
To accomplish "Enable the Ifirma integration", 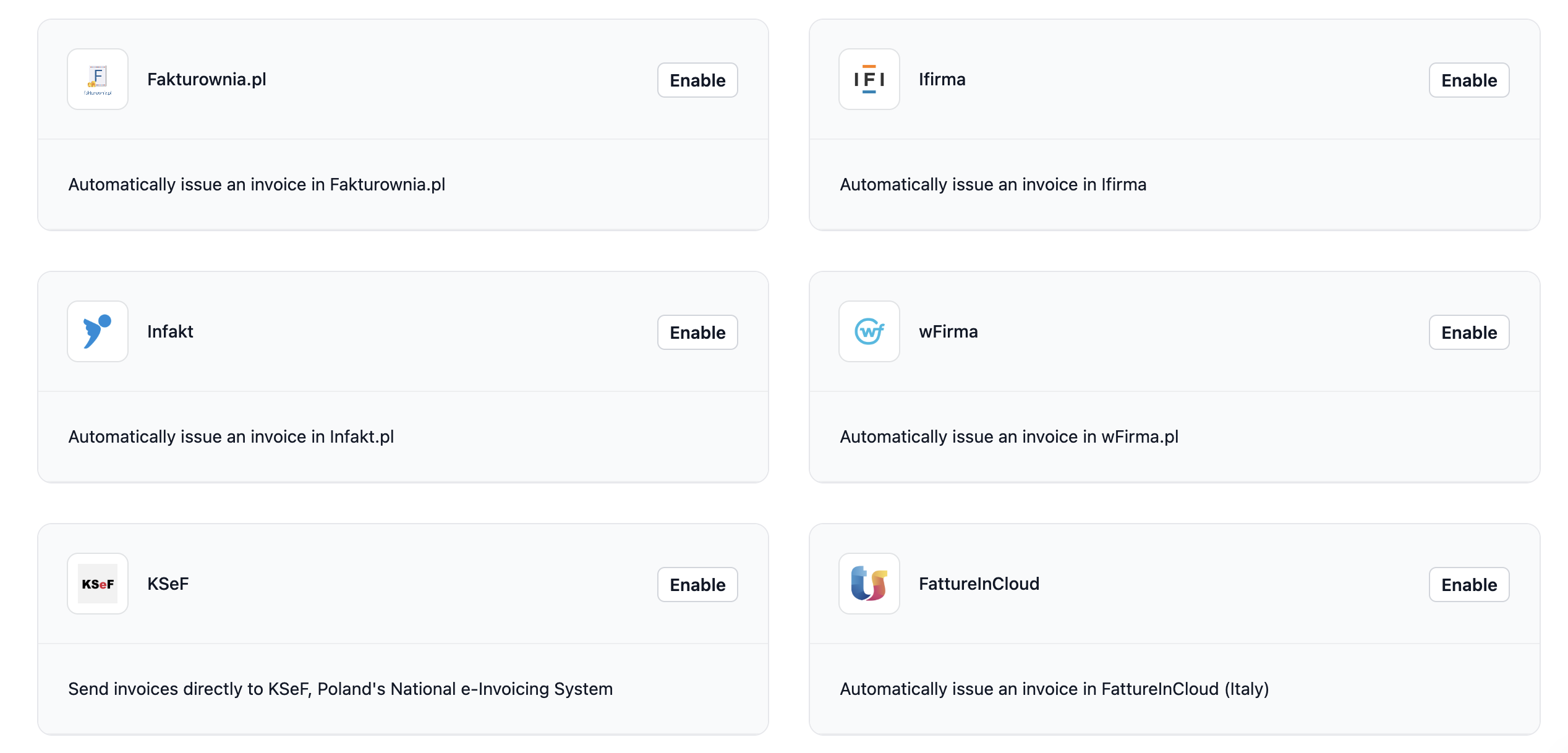I will pos(1469,80).
